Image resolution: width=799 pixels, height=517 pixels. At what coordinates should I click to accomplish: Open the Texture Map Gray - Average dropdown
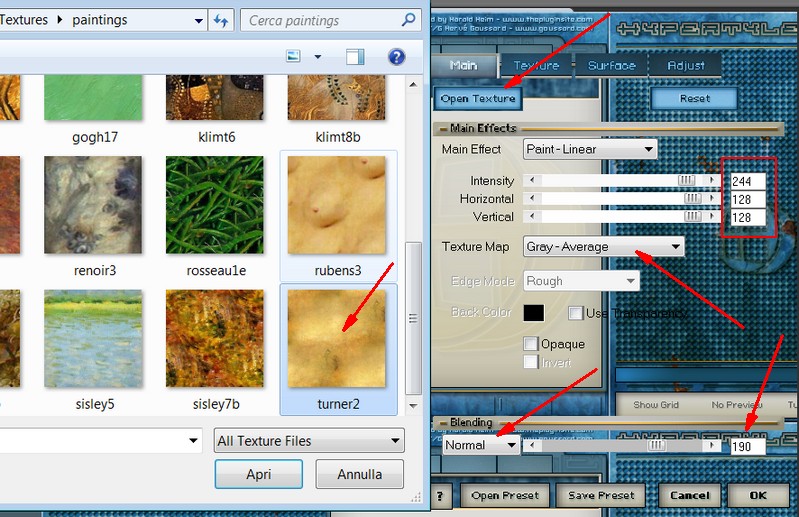[604, 247]
